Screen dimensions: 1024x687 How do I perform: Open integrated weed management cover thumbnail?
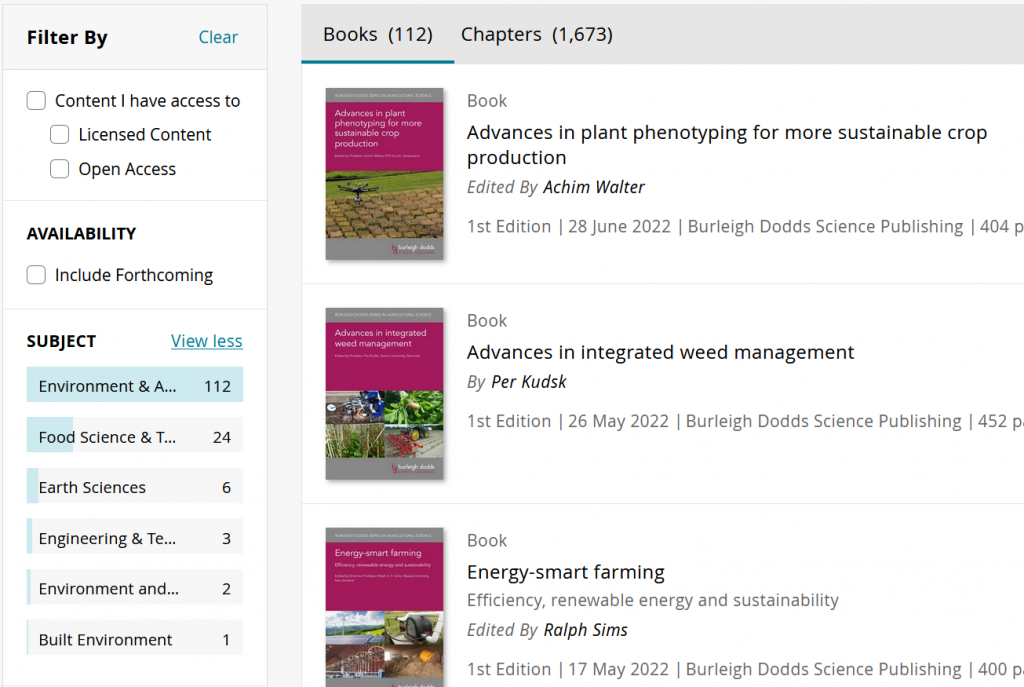click(385, 394)
